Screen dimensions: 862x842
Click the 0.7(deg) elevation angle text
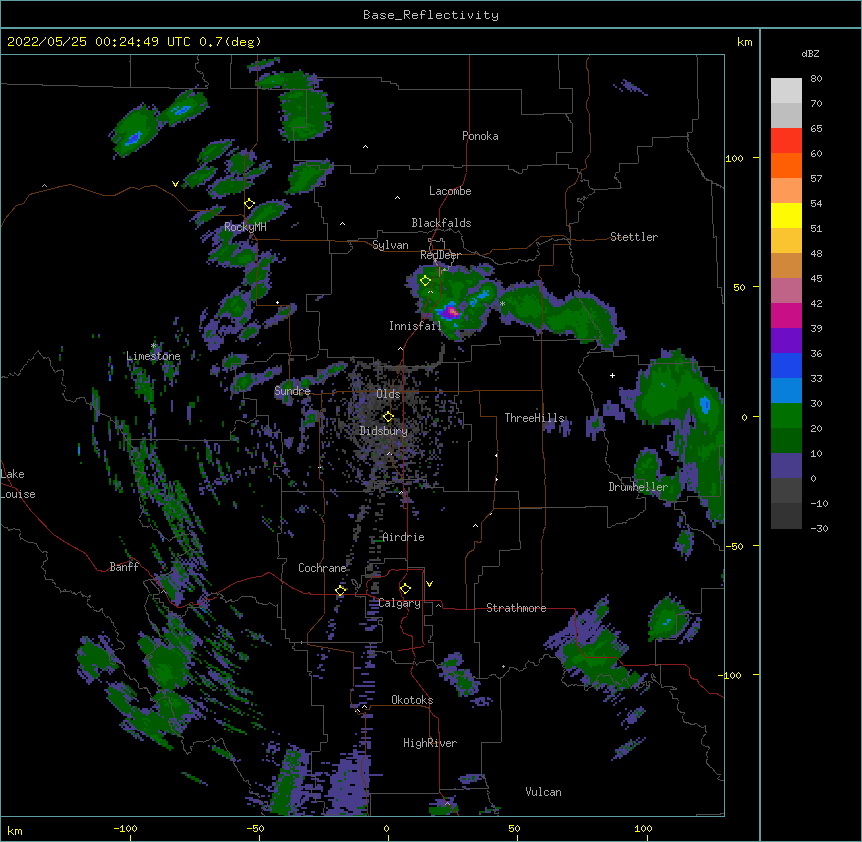[230, 42]
